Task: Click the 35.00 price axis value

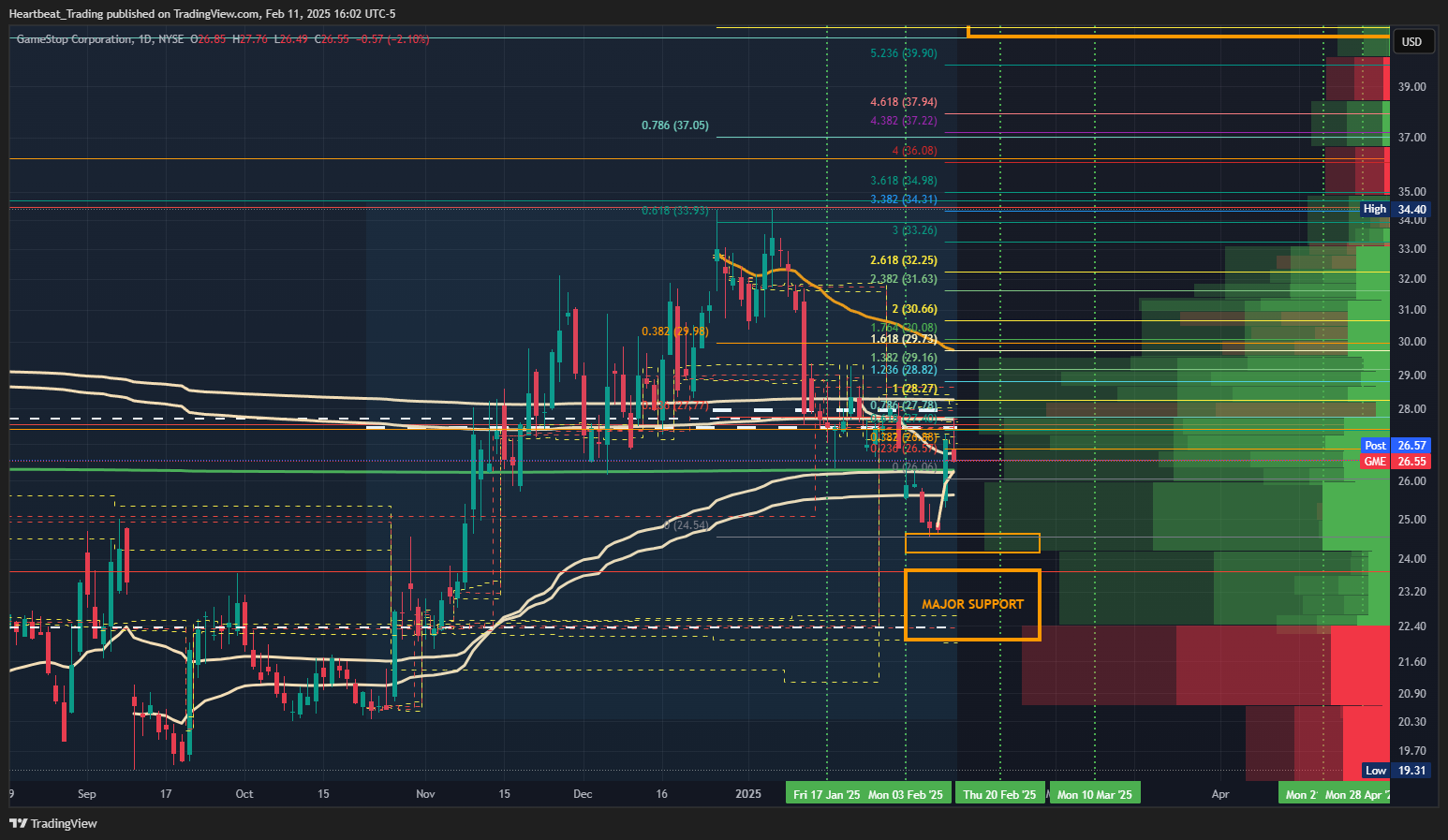Action: tap(1411, 192)
